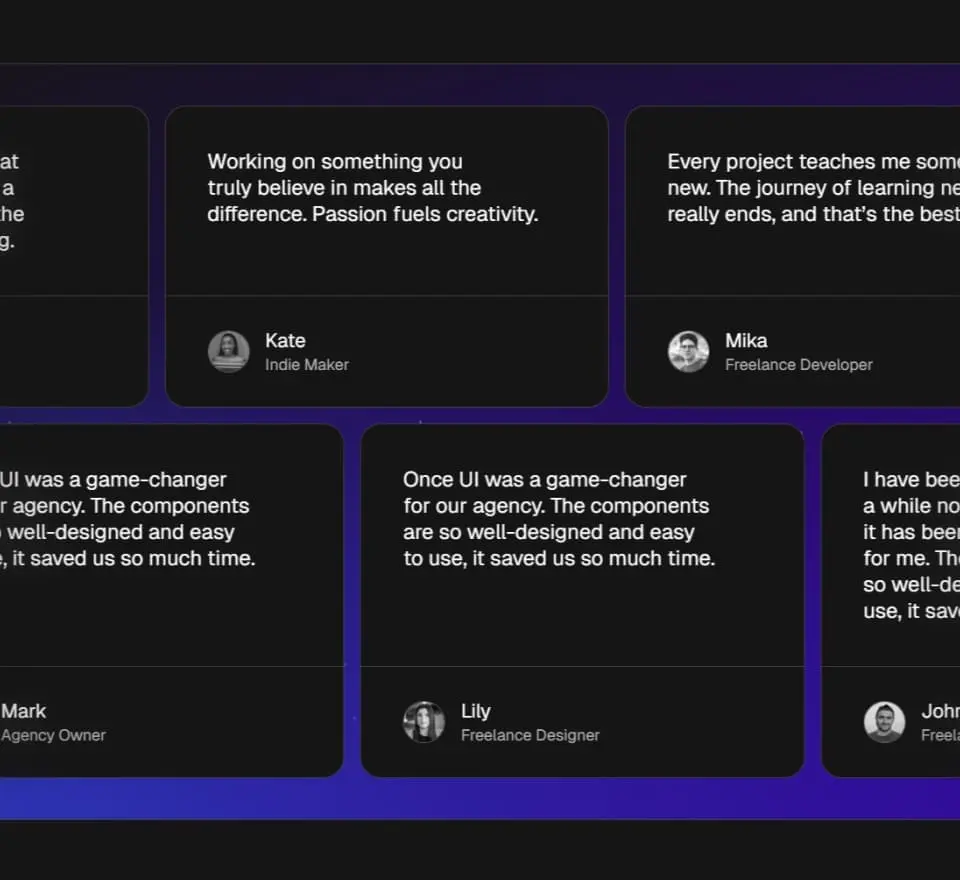This screenshot has width=960, height=880.
Task: Click the Freelance Developer role label
Action: click(x=799, y=365)
